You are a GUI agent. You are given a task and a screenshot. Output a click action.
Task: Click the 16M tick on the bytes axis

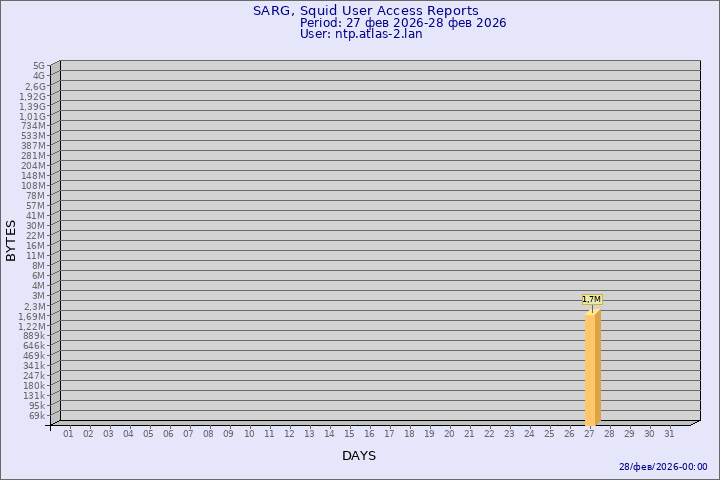[x=36, y=246]
